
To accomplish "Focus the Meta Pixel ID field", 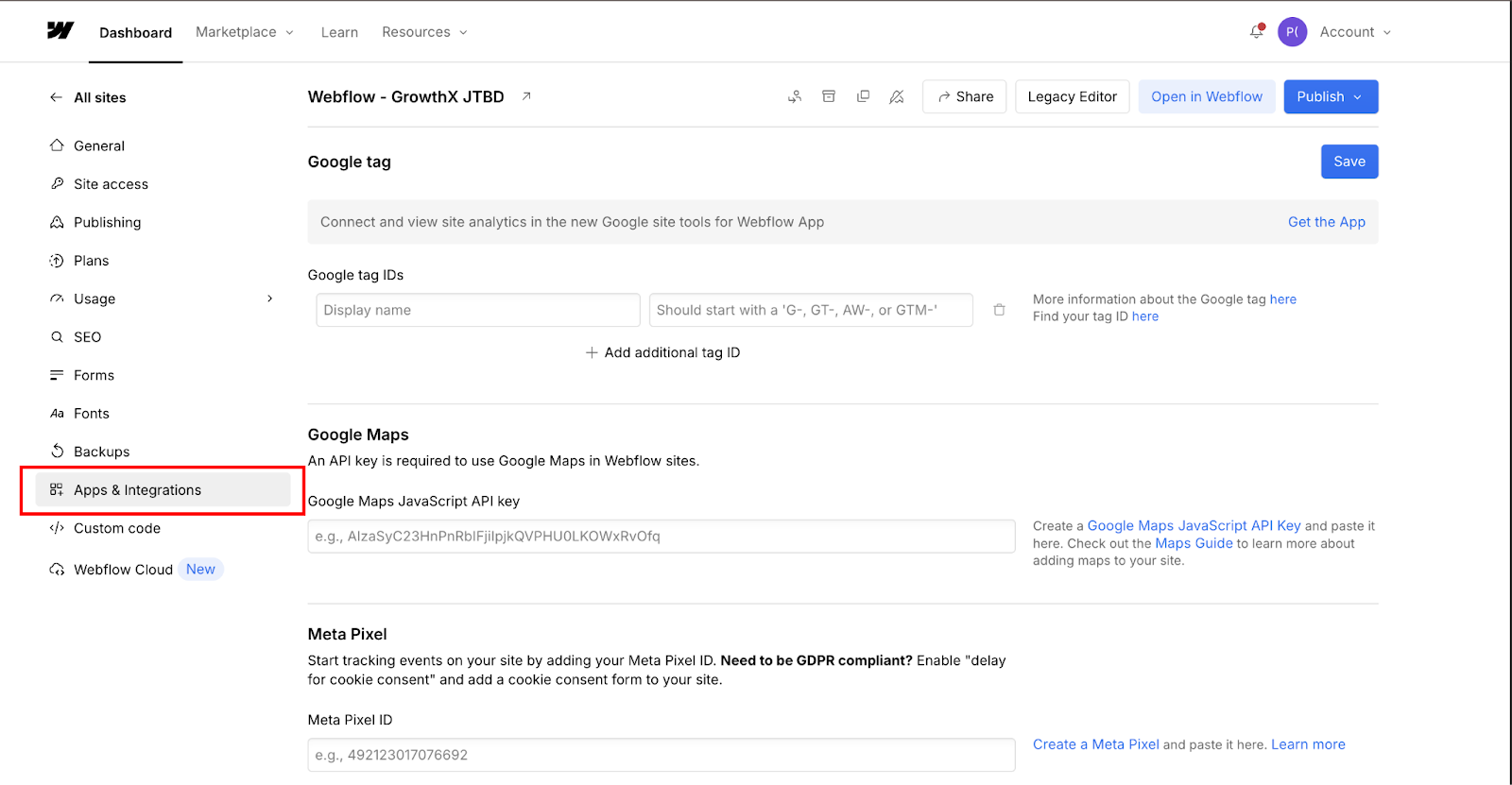I will tap(661, 755).
